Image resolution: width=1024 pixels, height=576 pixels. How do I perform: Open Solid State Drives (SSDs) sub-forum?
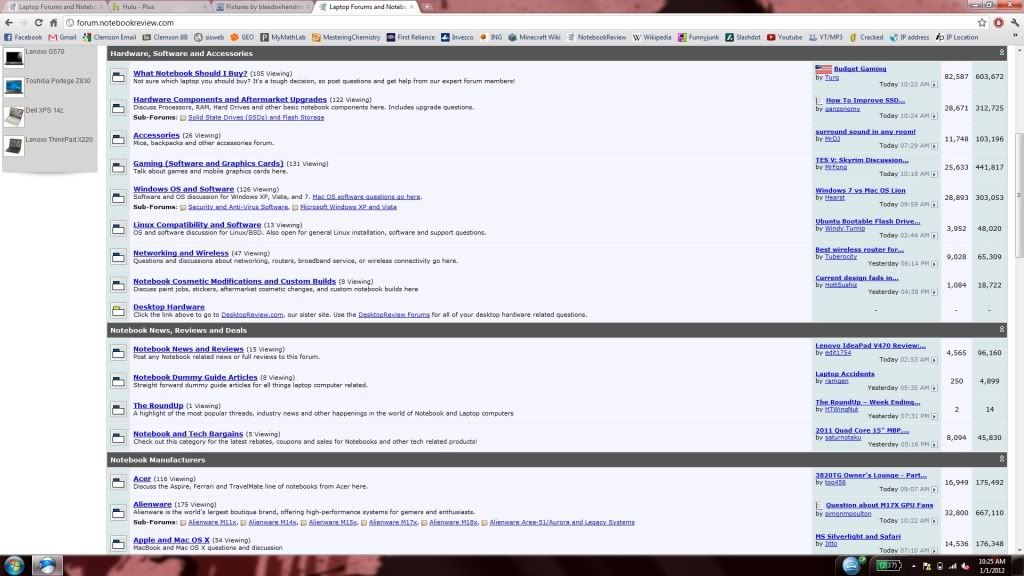256,118
